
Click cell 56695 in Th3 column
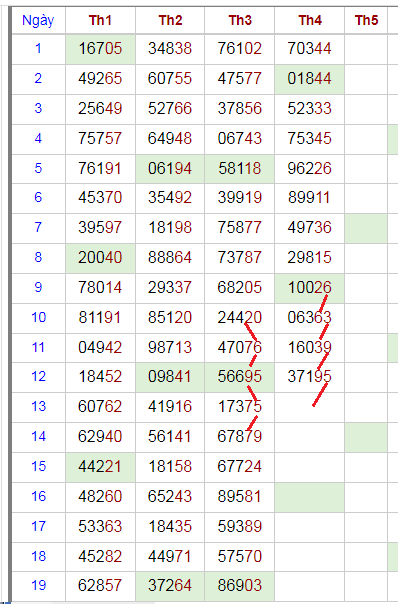click(x=240, y=377)
